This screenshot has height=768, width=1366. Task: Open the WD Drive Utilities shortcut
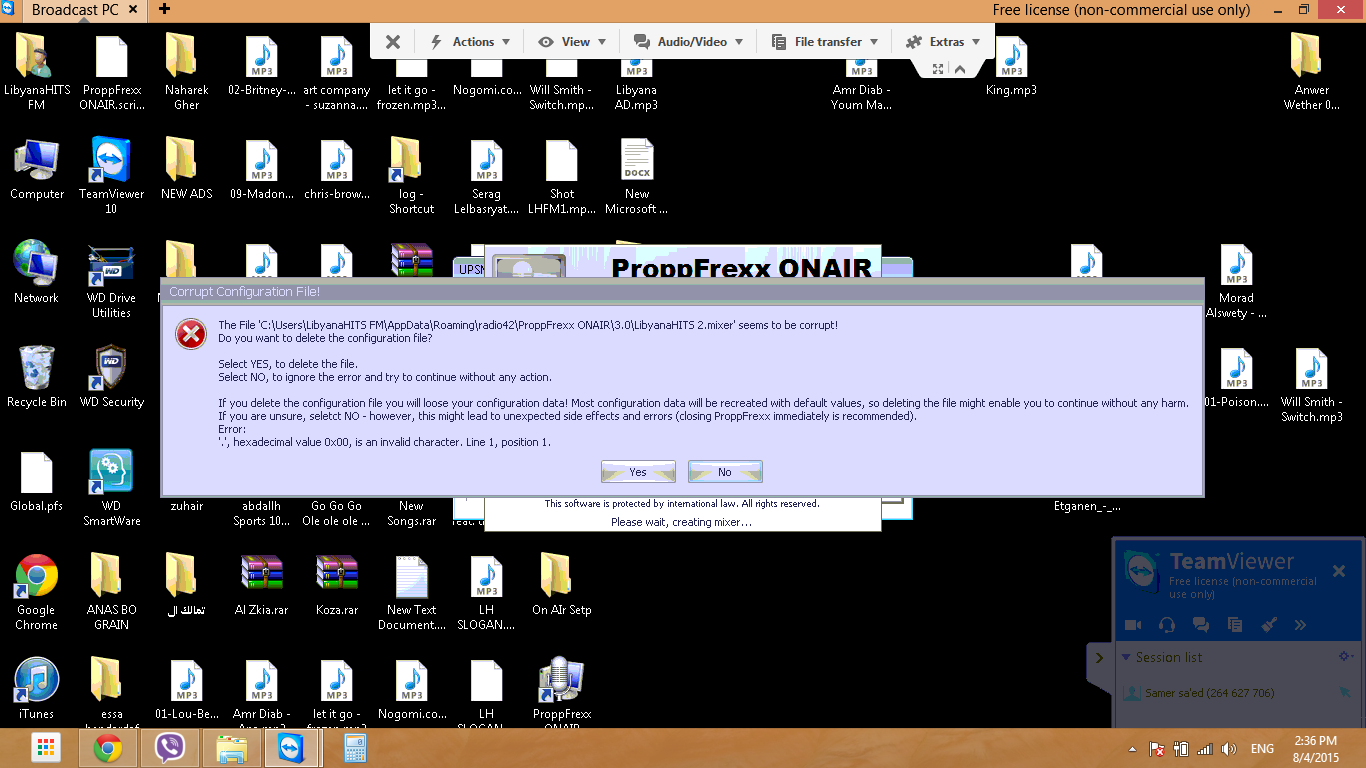111,281
